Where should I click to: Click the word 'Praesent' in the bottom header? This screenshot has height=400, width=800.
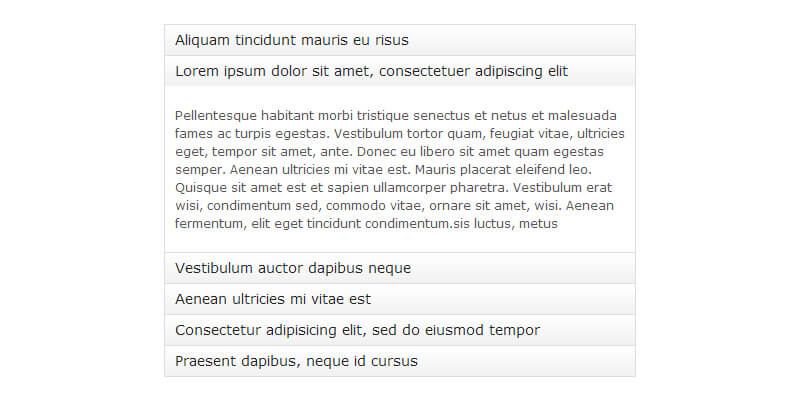click(x=207, y=361)
